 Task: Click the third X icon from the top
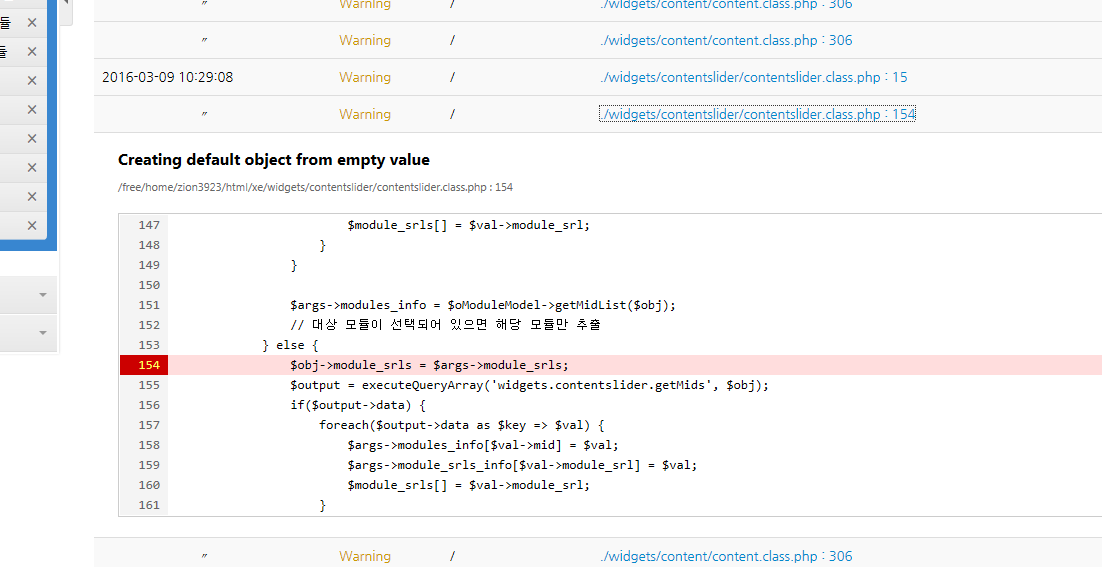point(32,80)
